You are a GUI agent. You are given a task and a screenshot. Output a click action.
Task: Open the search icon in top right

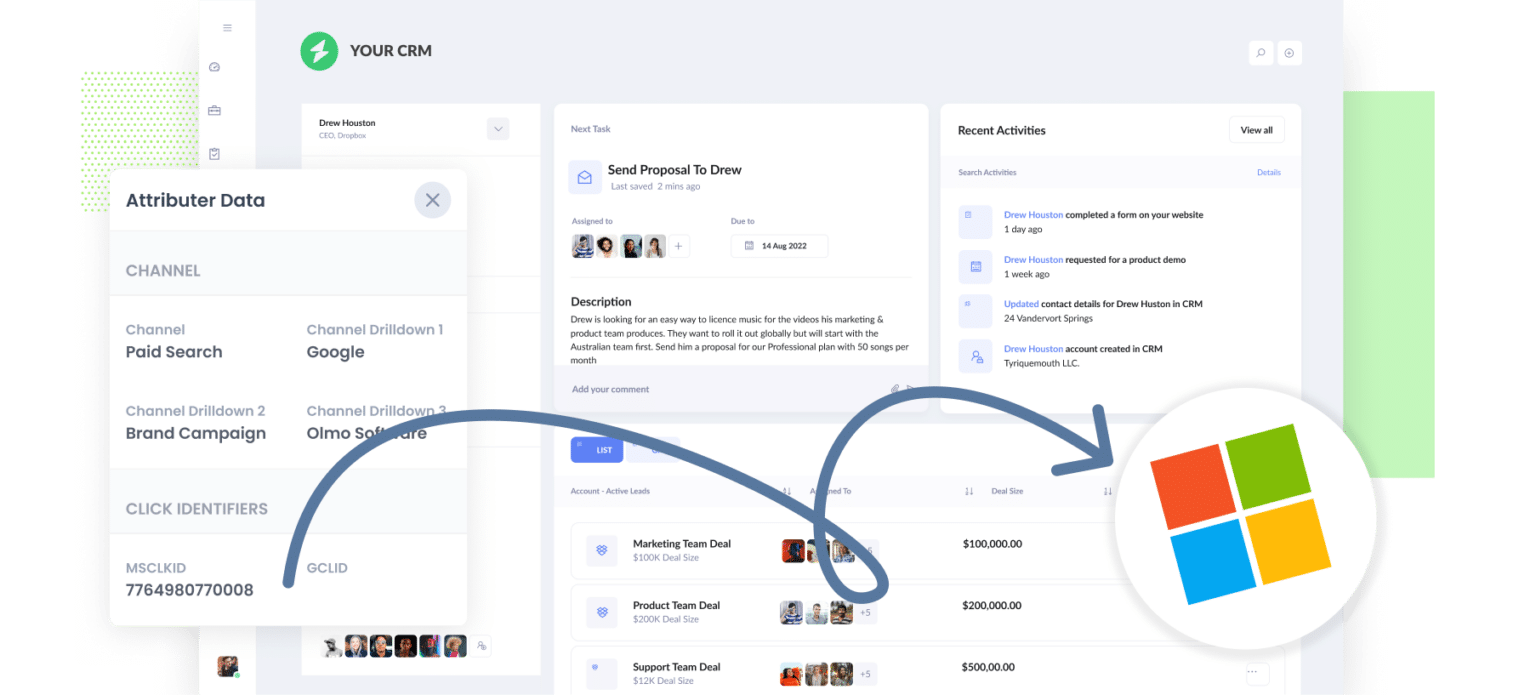[x=1261, y=53]
